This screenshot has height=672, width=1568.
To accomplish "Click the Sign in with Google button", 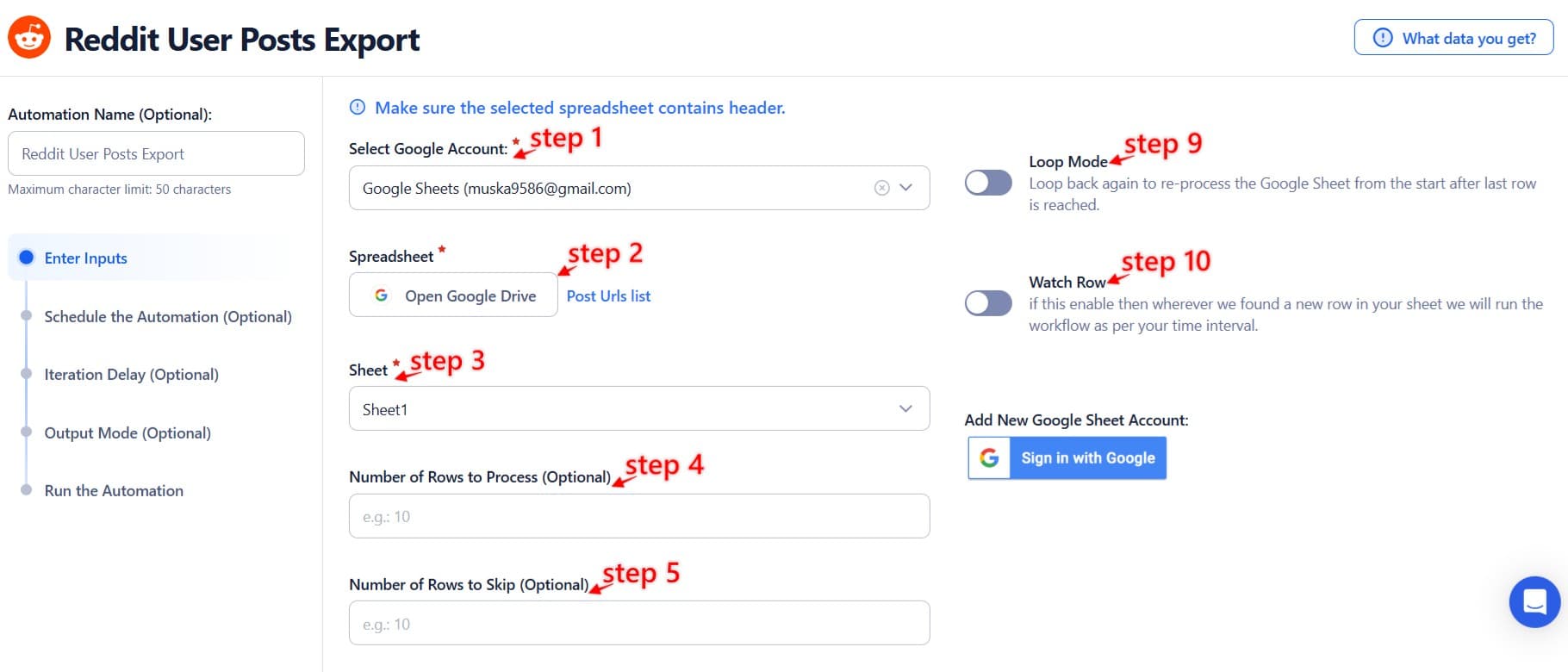I will (1087, 457).
